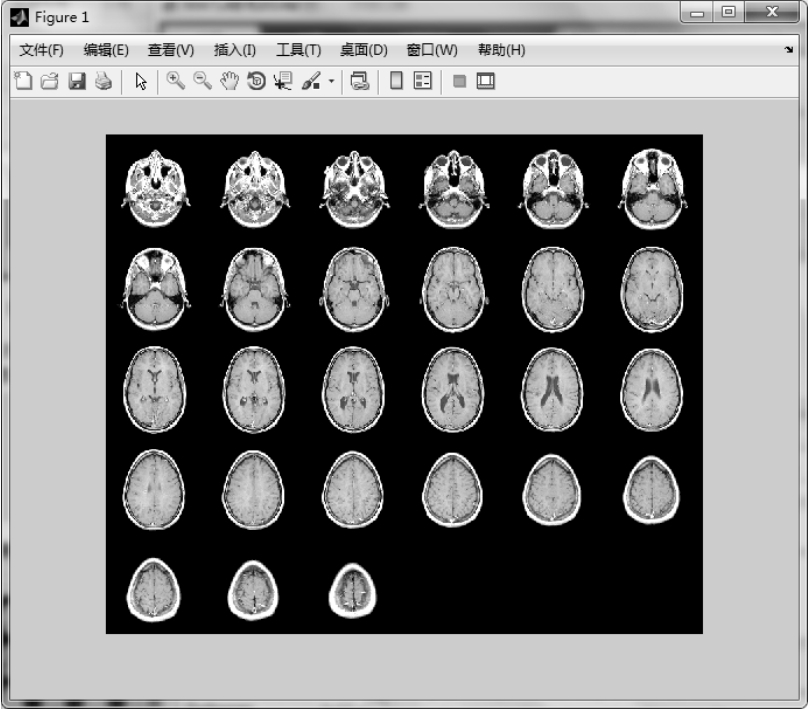Select the Pan hand tool

point(229,81)
